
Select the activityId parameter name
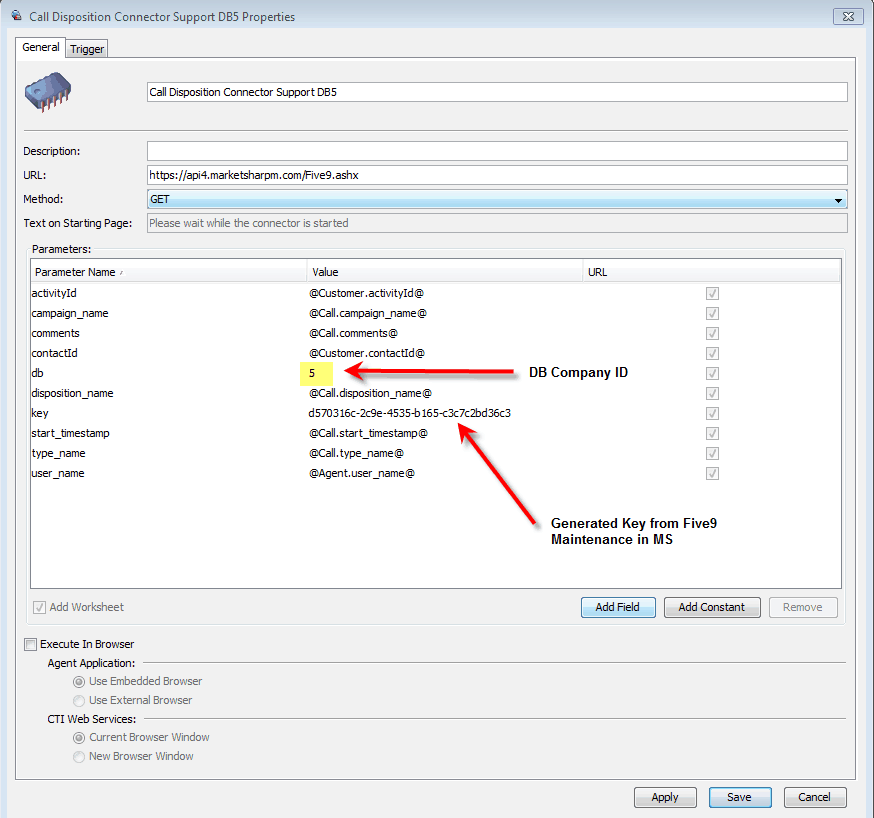(x=54, y=293)
